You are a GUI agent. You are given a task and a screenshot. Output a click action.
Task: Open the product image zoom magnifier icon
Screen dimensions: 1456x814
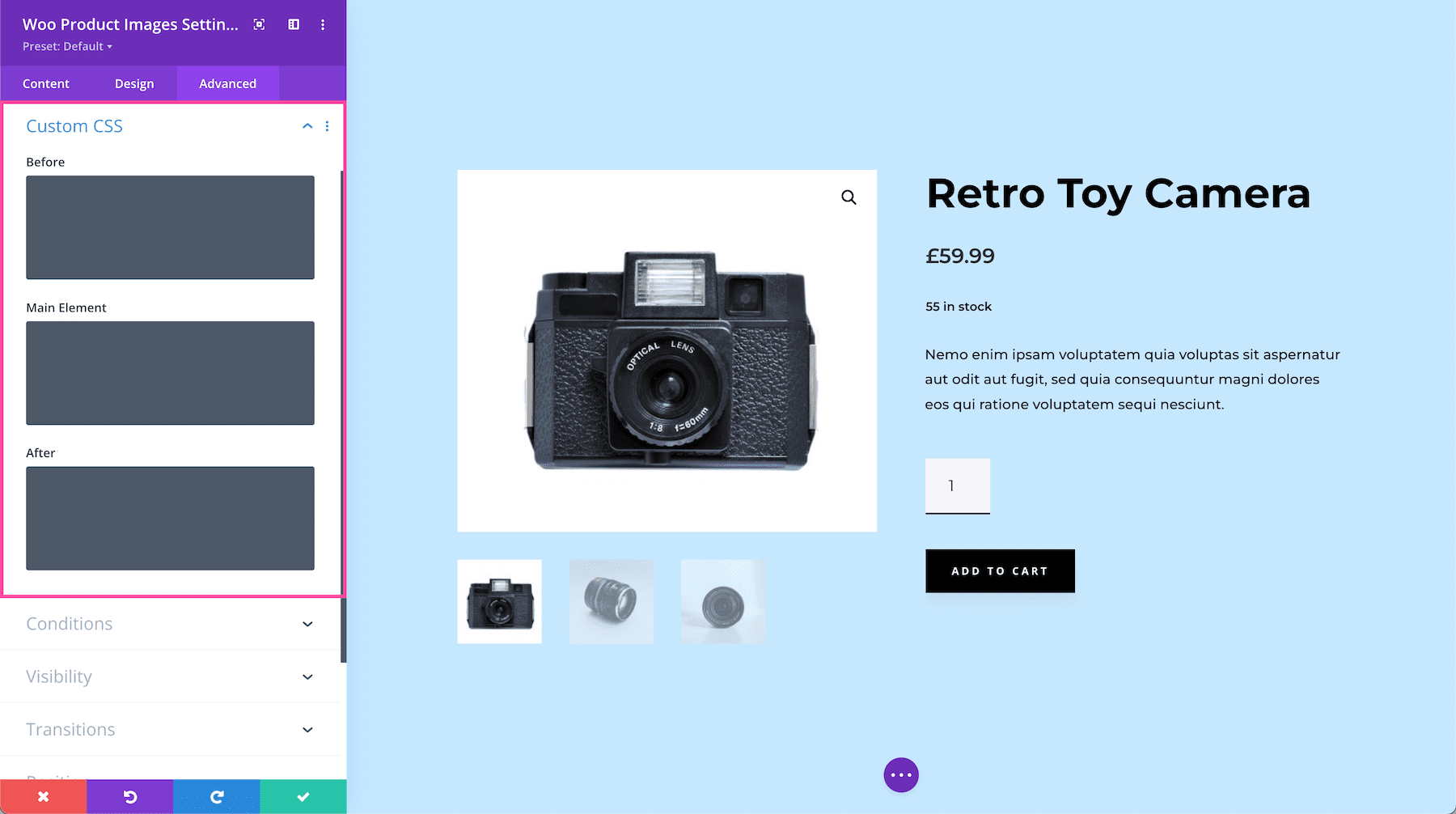click(848, 197)
